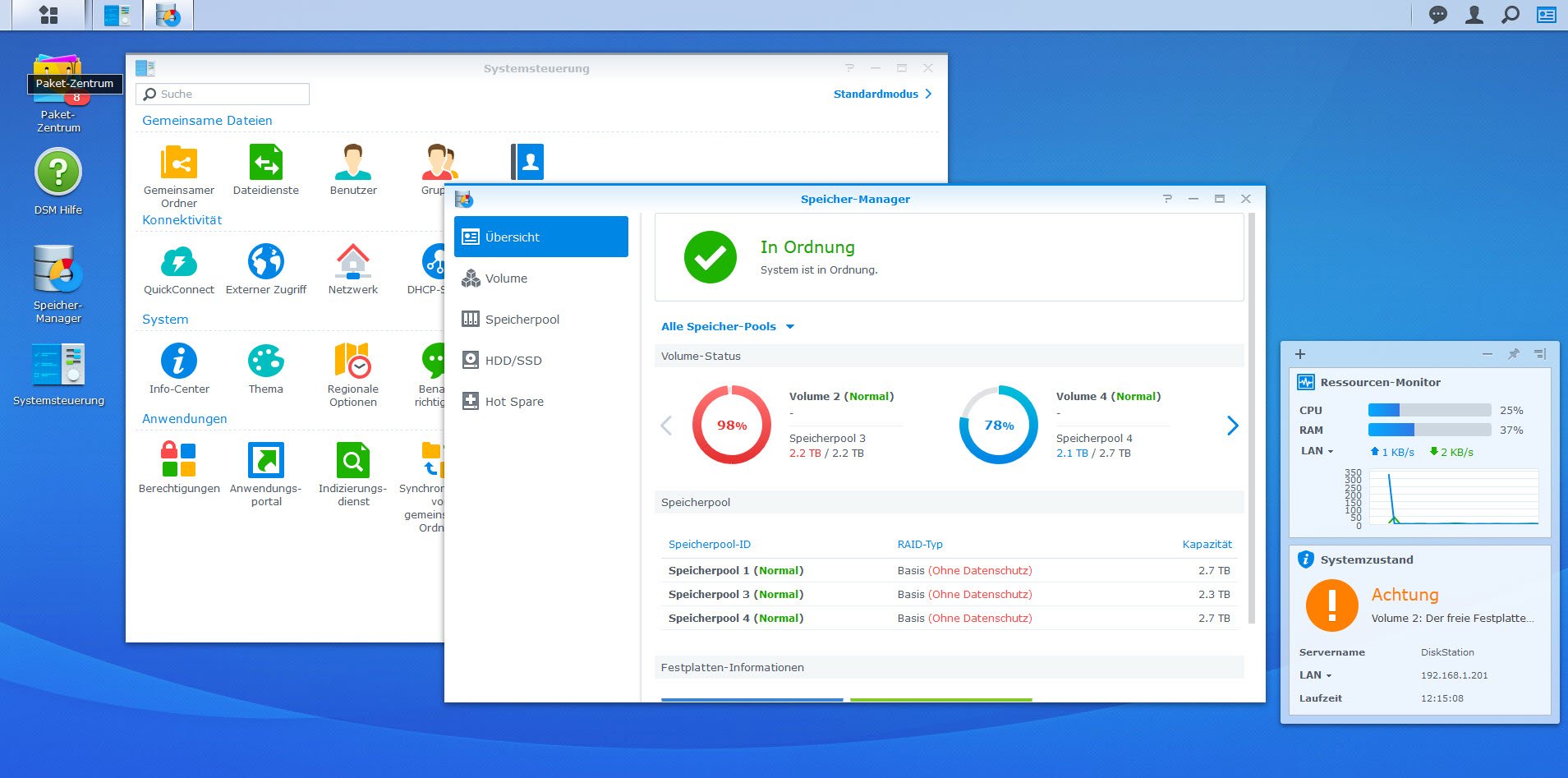This screenshot has height=778, width=1568.
Task: Select Hot Spare in Speicher-Manager sidebar
Action: click(541, 402)
